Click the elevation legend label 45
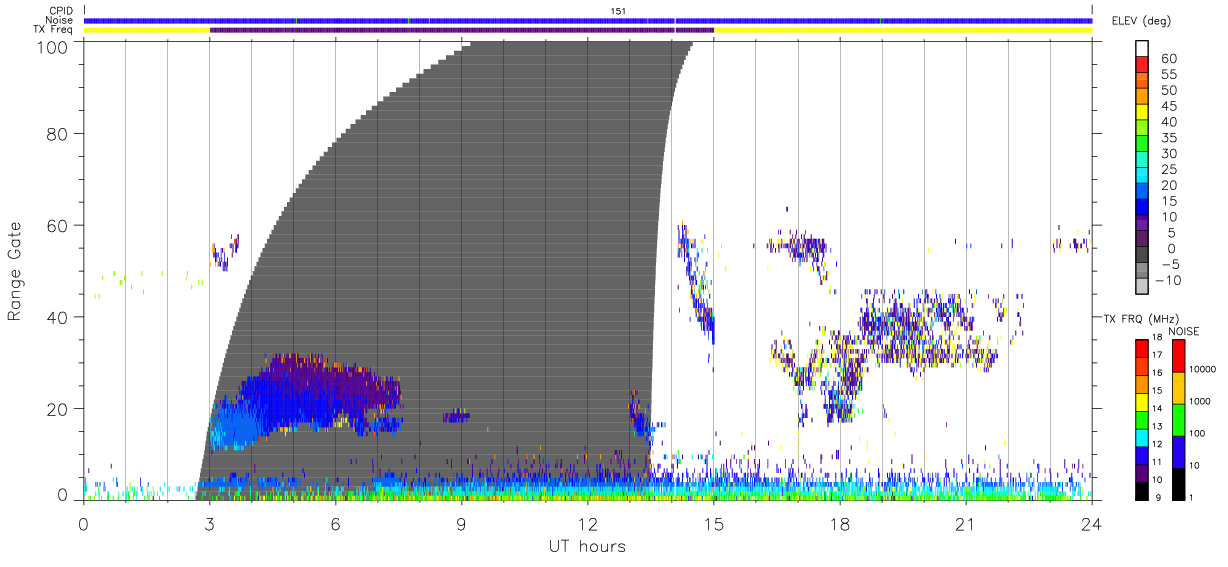Image resolution: width=1228 pixels, height=567 pixels. (x=1168, y=106)
